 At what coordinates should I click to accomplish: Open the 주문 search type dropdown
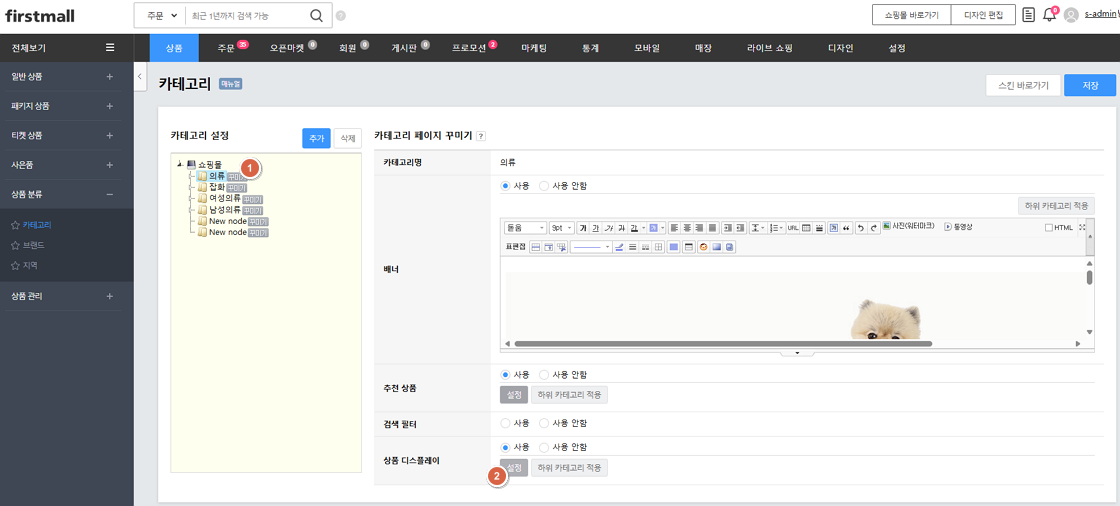pyautogui.click(x=159, y=16)
